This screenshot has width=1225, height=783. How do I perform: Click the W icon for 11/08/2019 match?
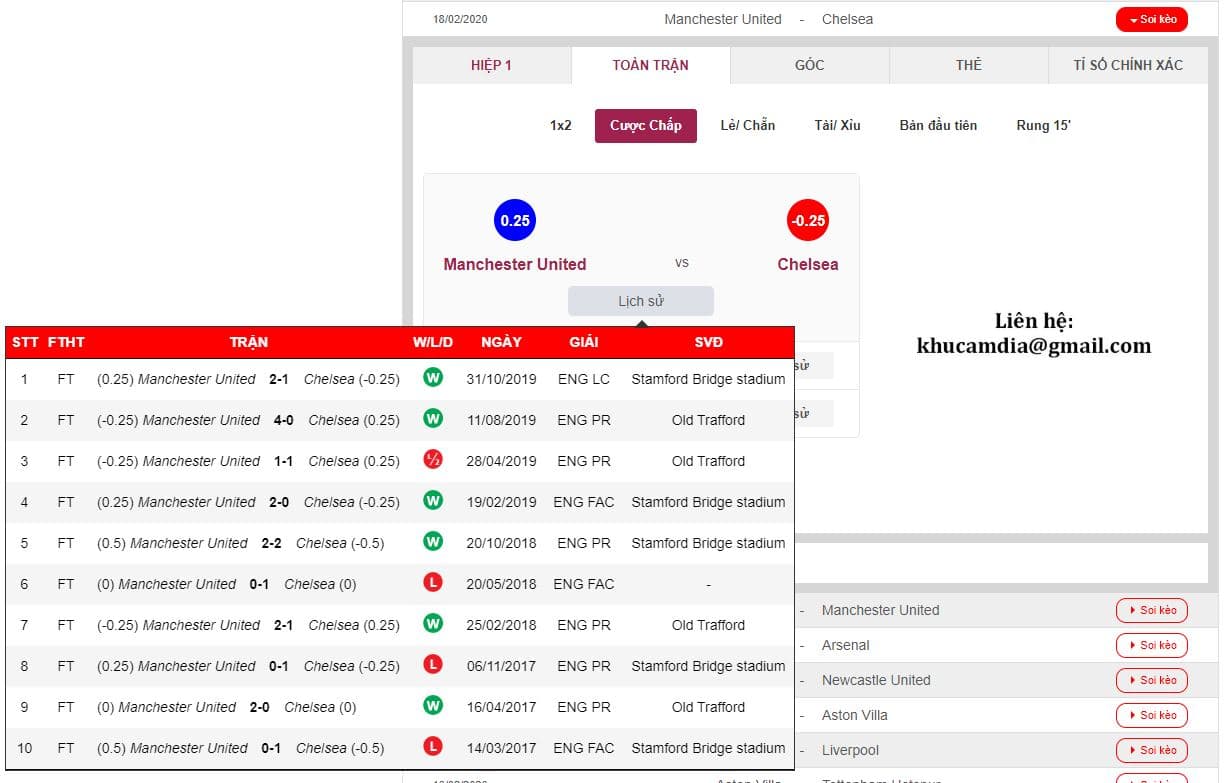click(x=433, y=419)
